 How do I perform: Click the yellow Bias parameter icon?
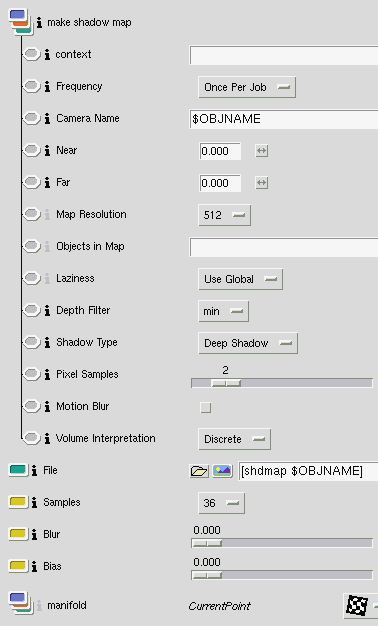pyautogui.click(x=18, y=566)
